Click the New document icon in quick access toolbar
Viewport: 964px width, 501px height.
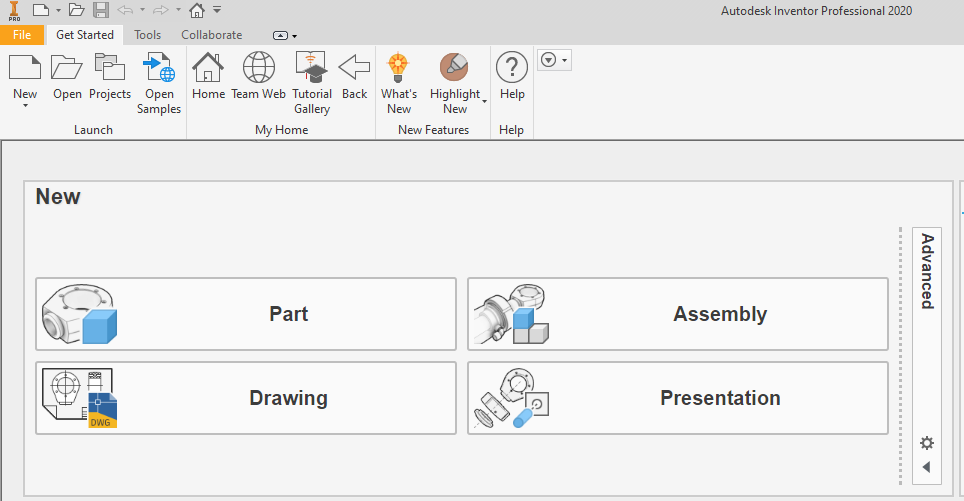point(41,10)
